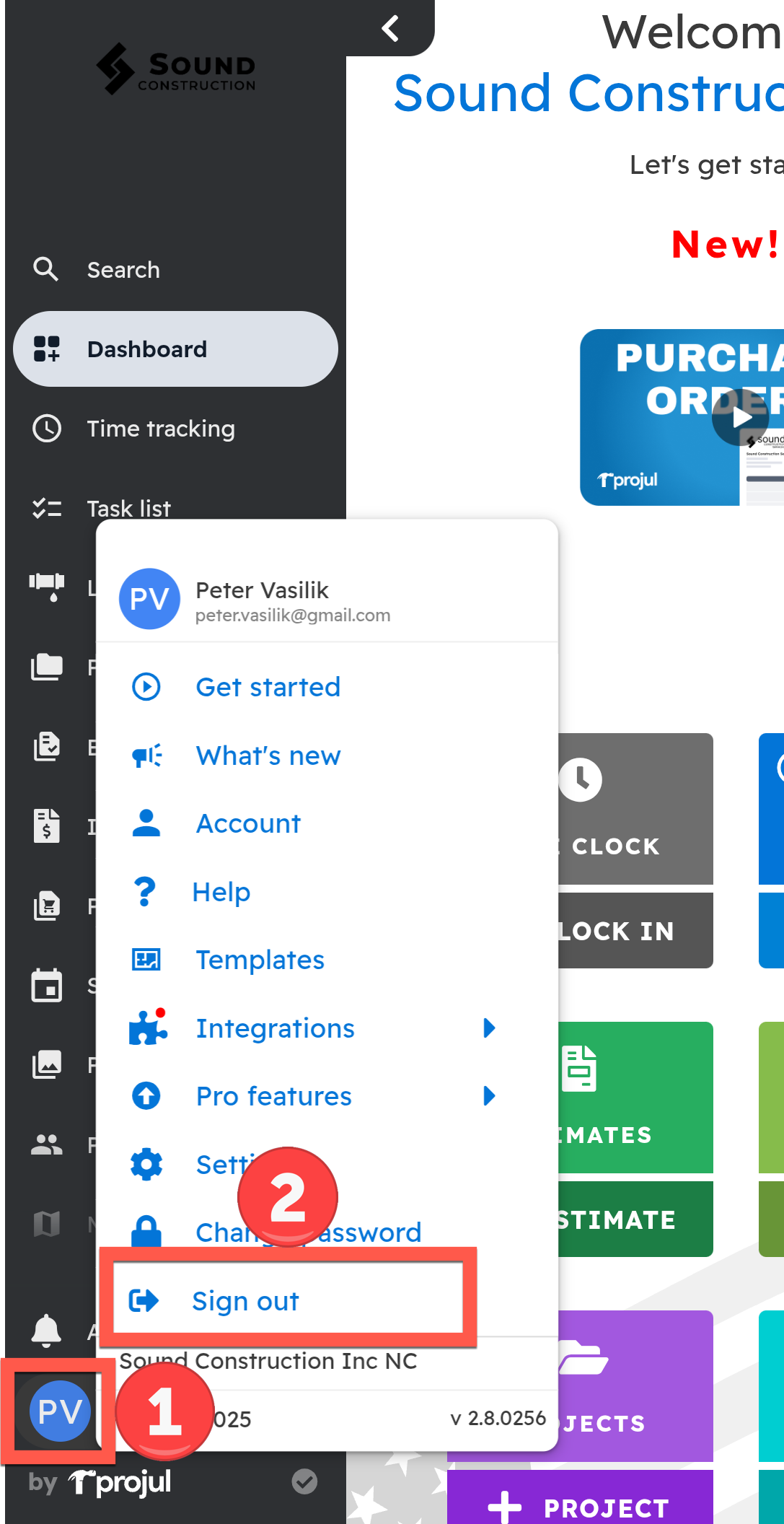The height and width of the screenshot is (1524, 784).
Task: Open Time tracking clock icon
Action: click(47, 429)
